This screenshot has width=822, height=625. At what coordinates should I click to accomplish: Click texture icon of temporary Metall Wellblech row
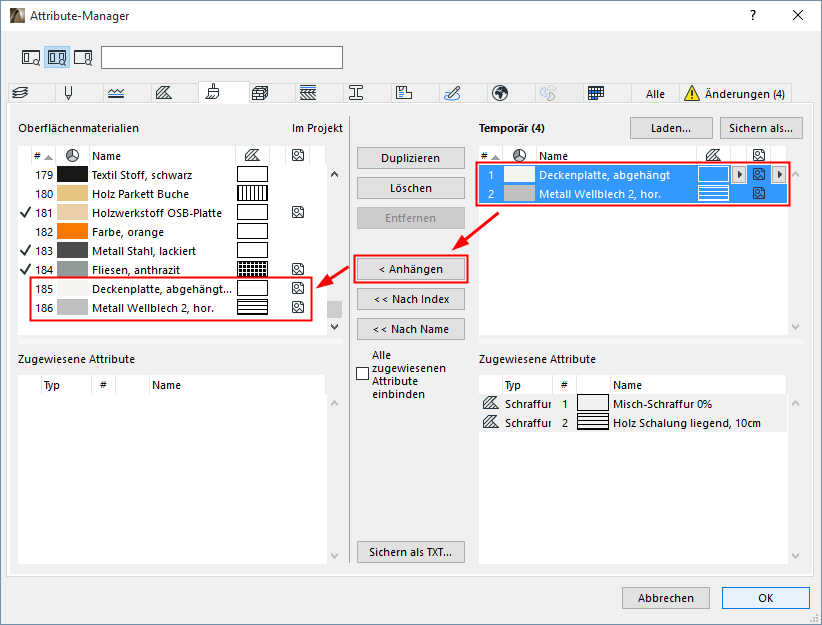759,193
